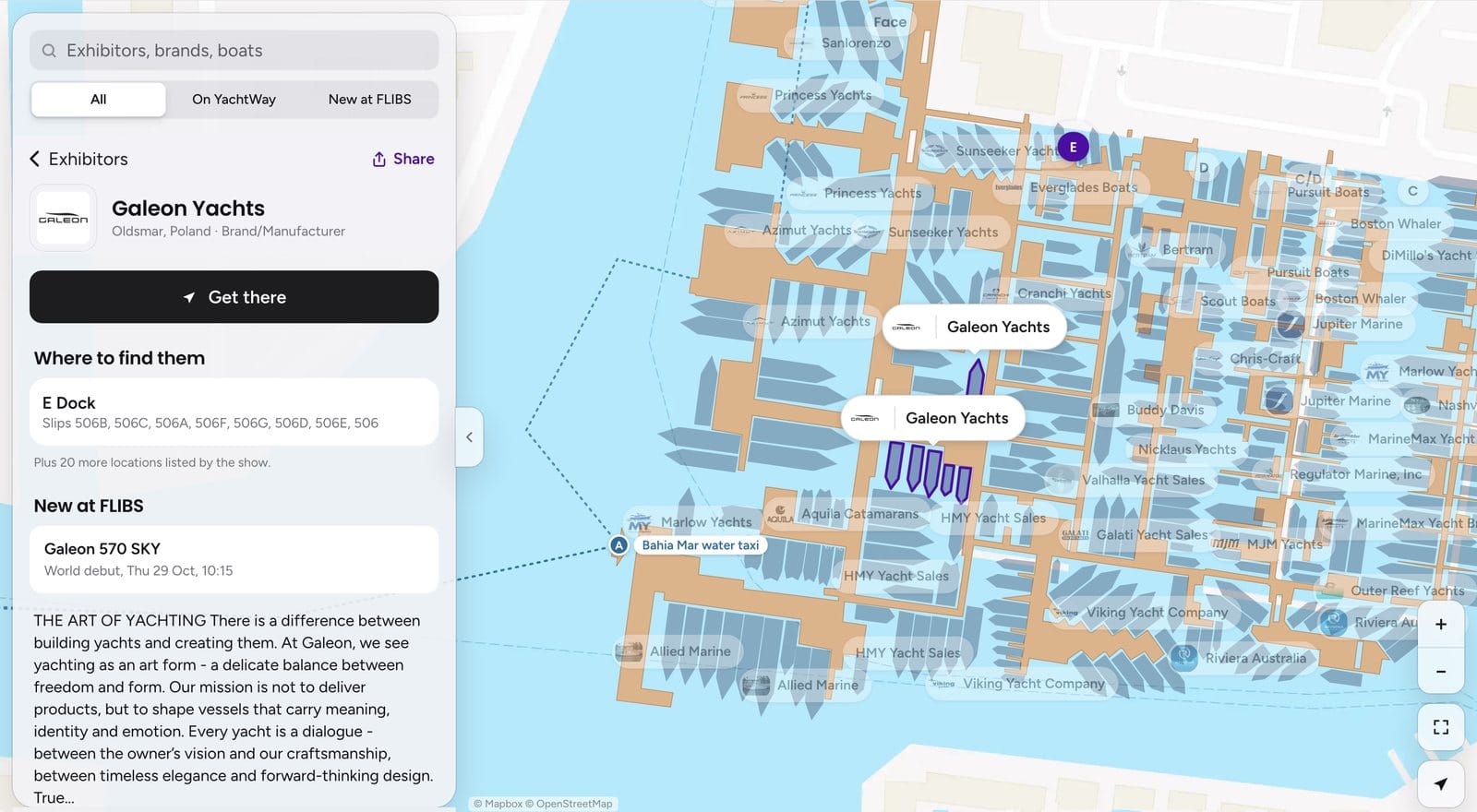The height and width of the screenshot is (812, 1477).
Task: Click 'Plus 20 more locations' note
Action: (x=152, y=462)
